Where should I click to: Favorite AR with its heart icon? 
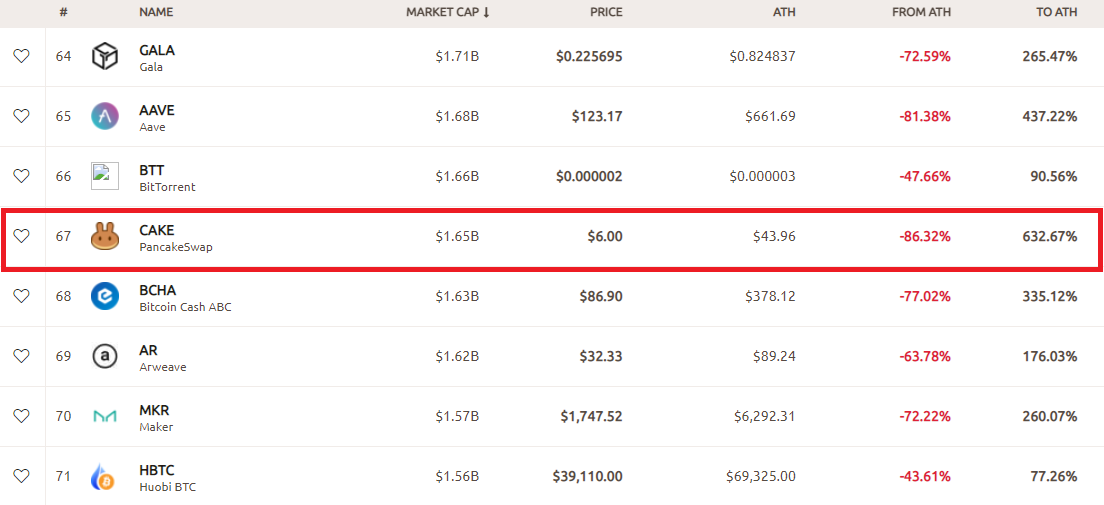22,356
